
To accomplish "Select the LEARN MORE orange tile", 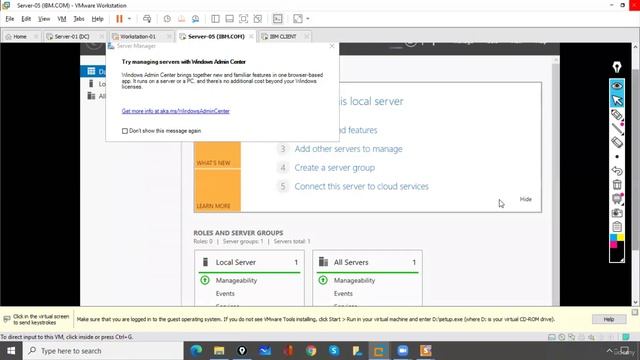I will pos(217,191).
